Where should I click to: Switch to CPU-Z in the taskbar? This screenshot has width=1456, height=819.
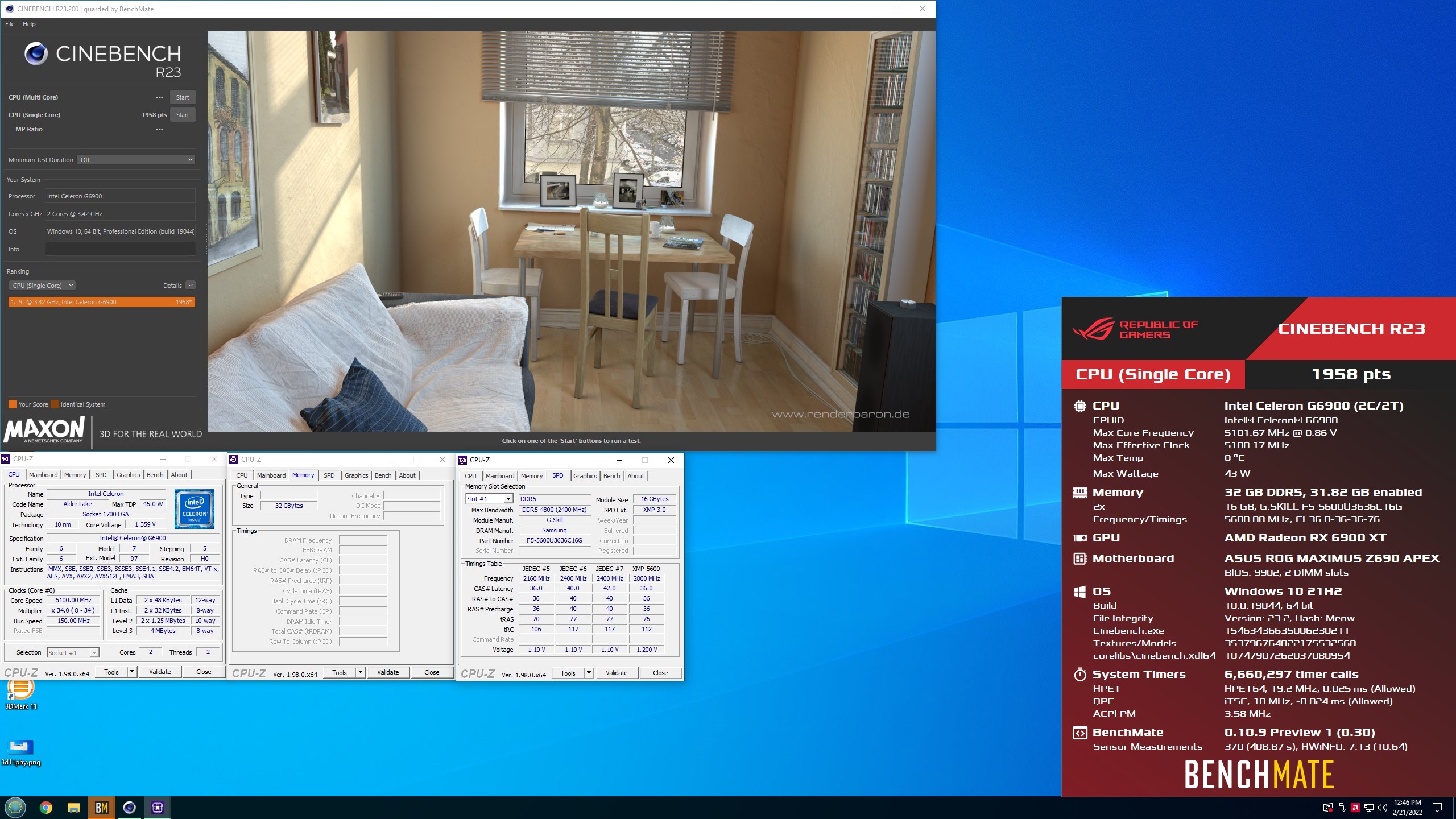pyautogui.click(x=158, y=808)
